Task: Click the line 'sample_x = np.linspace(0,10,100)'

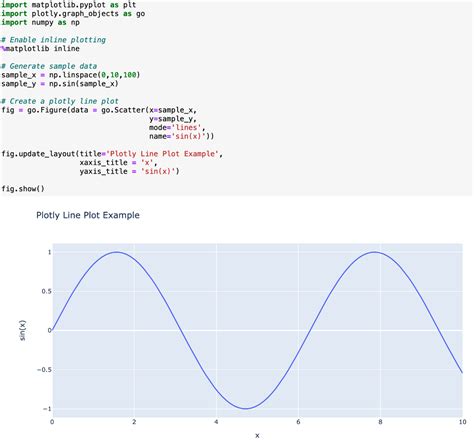Action: [x=70, y=75]
